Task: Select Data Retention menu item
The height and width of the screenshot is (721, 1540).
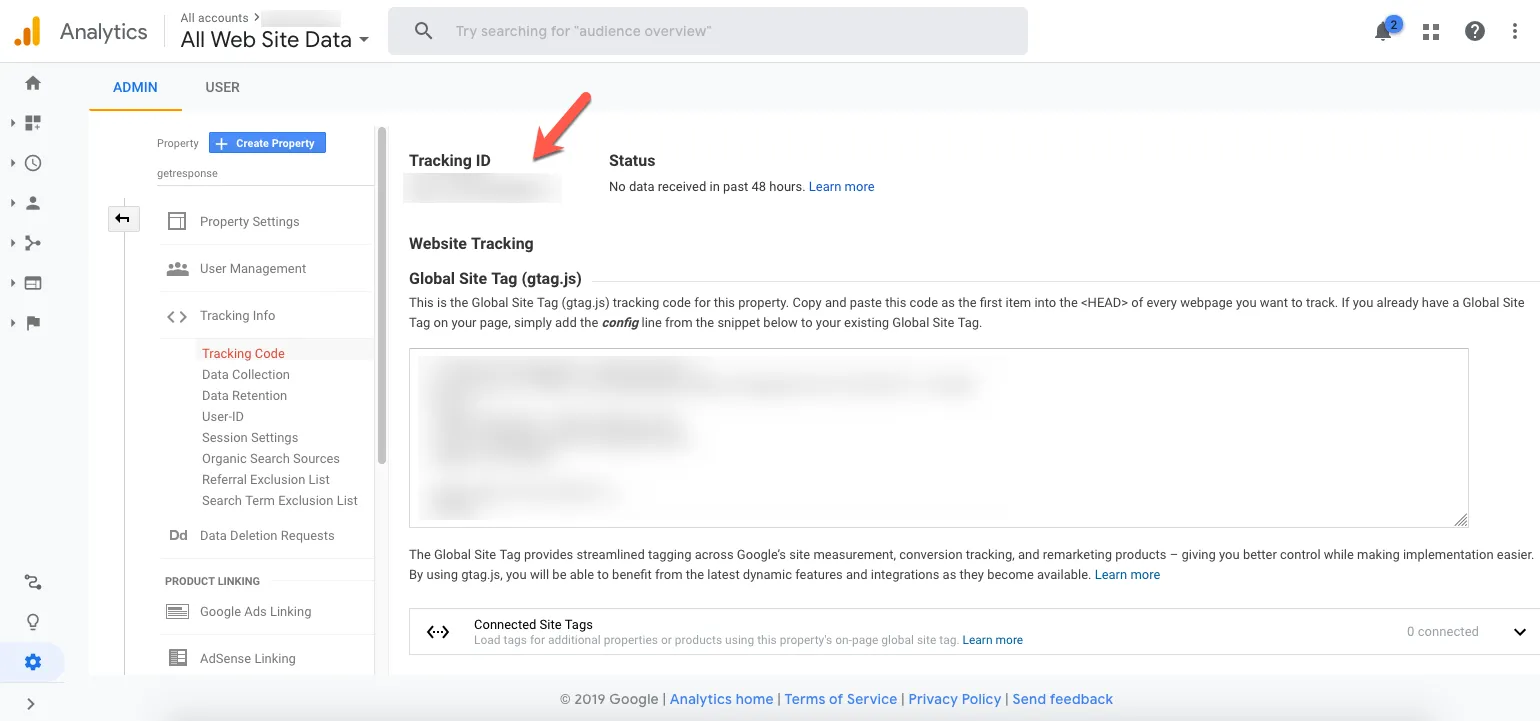Action: (x=244, y=396)
